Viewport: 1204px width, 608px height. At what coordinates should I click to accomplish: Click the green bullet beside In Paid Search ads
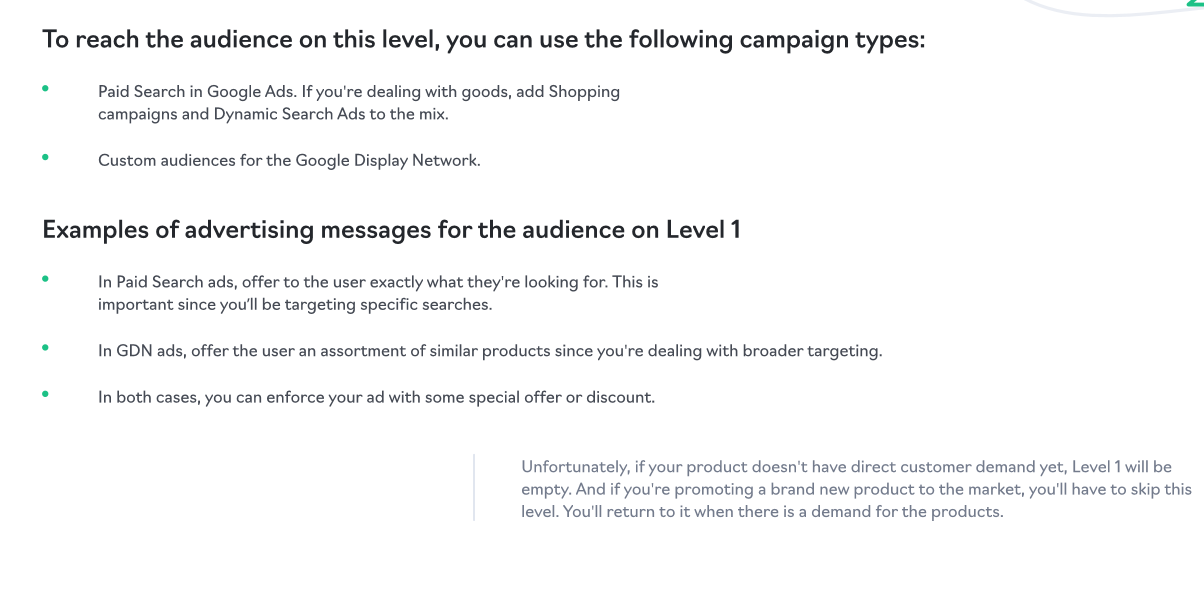click(45, 279)
